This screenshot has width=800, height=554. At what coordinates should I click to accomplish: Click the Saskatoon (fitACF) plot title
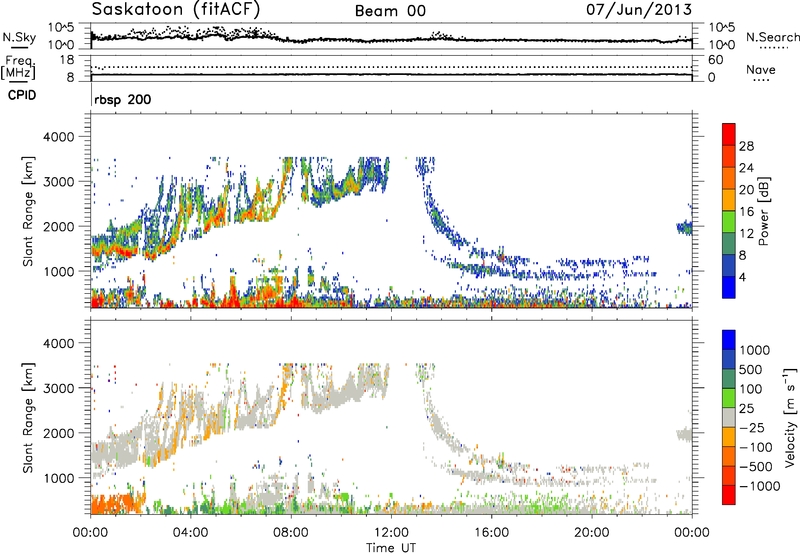point(176,9)
